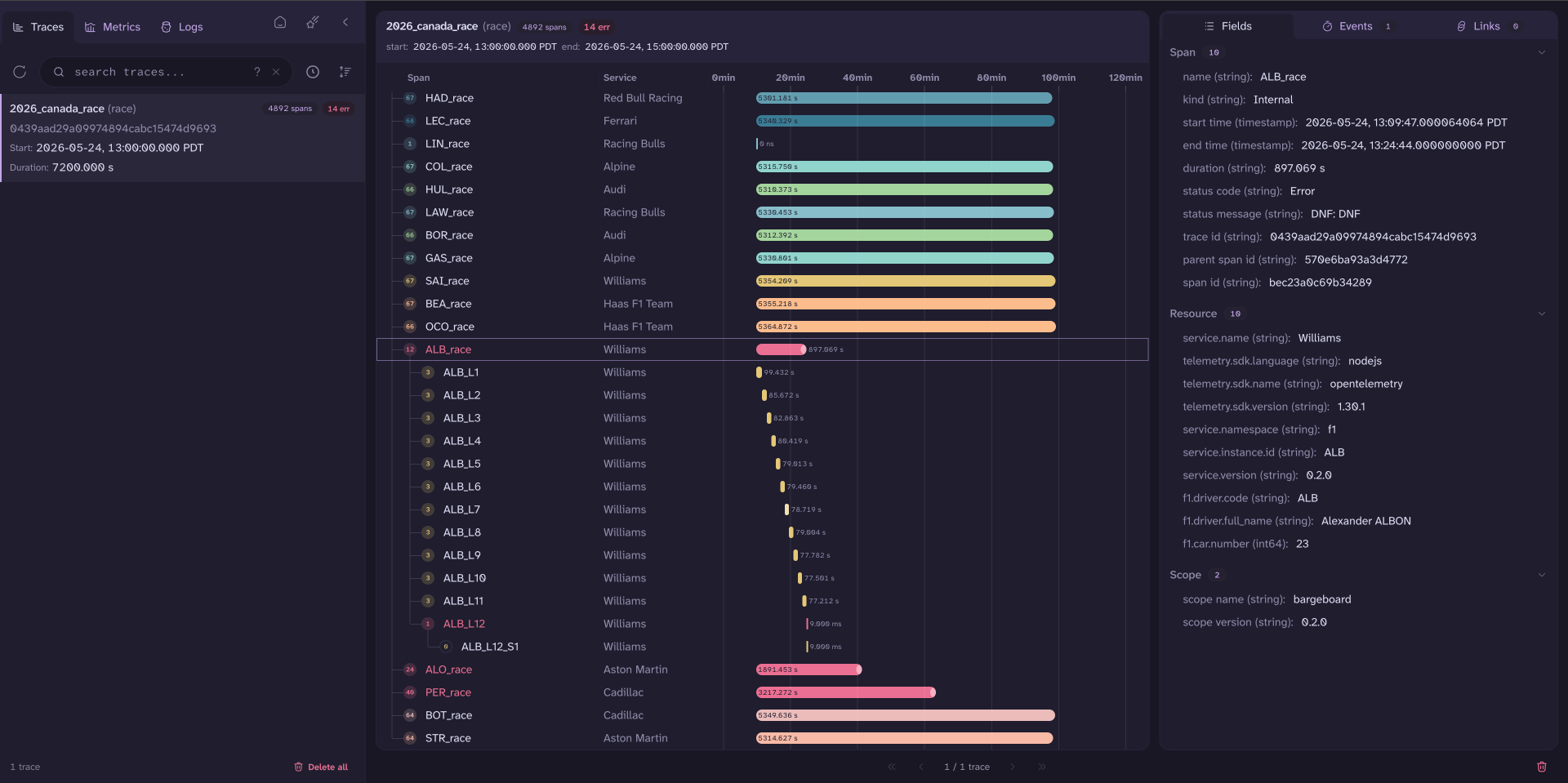
Task: Collapse the Resource fields section
Action: tap(1542, 314)
